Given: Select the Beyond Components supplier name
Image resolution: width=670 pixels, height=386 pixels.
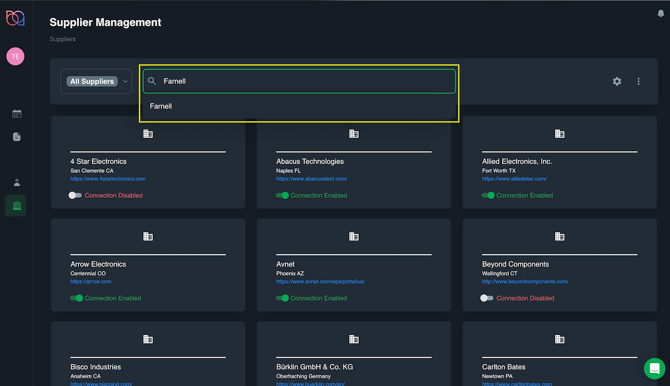Looking at the screenshot, I should click(515, 264).
